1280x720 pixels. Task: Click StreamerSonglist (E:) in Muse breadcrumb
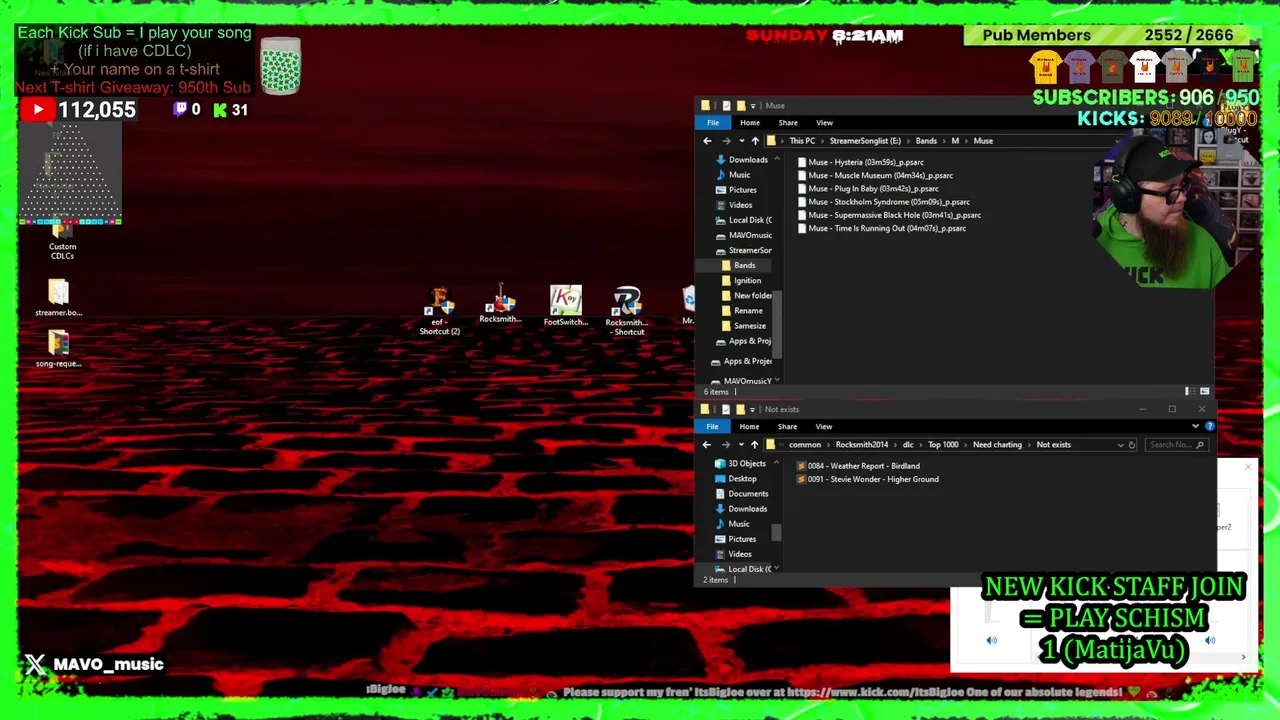(x=865, y=141)
